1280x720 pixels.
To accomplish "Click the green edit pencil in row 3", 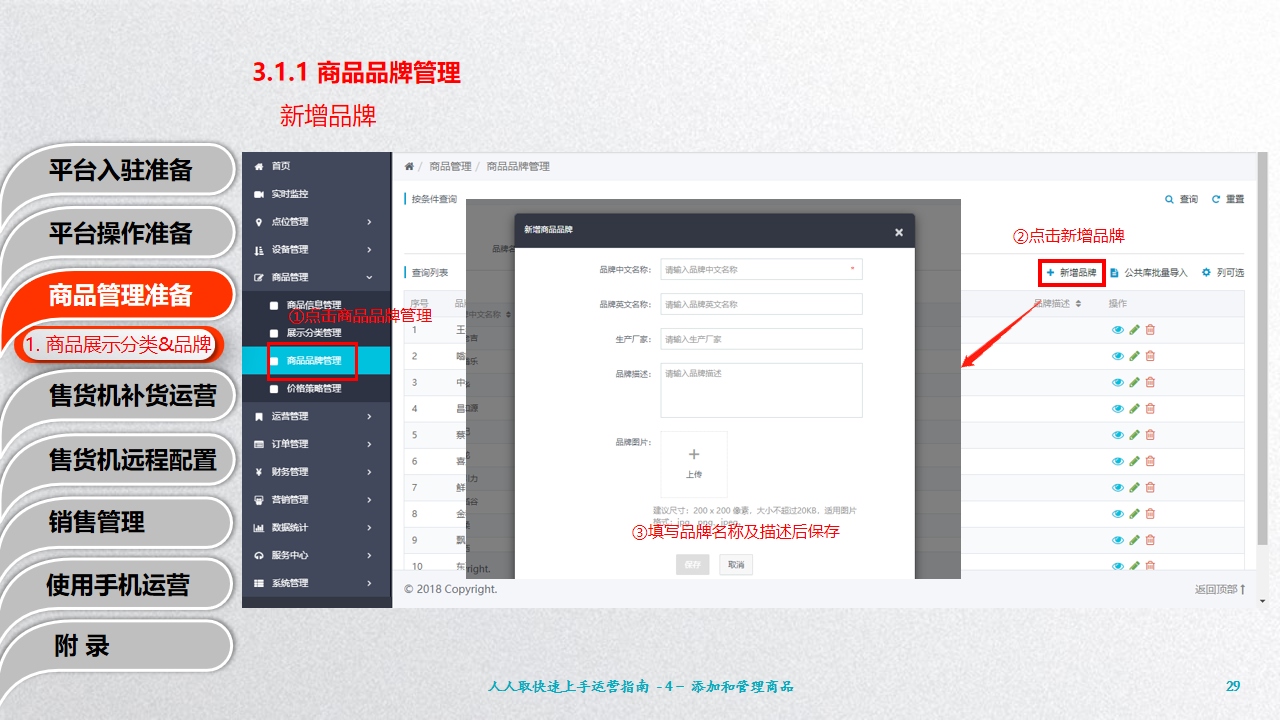I will (1134, 382).
